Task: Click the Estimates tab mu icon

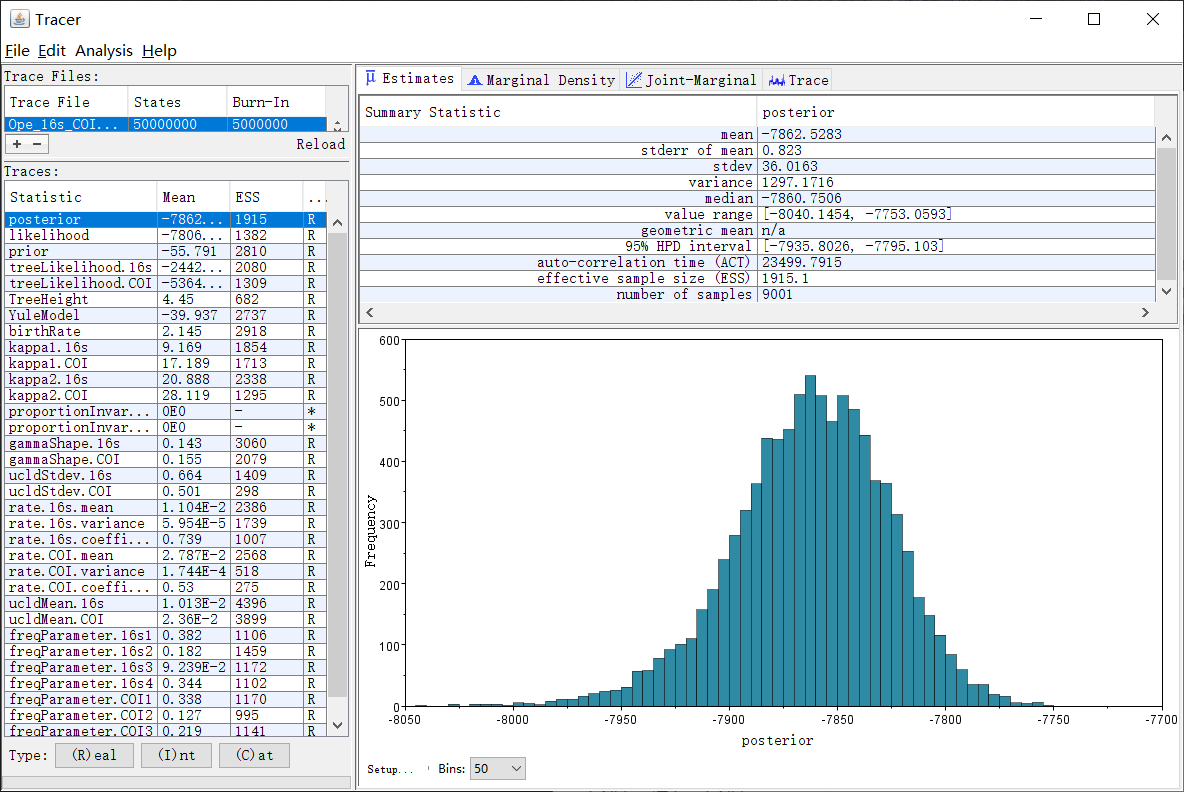Action: pyautogui.click(x=370, y=79)
